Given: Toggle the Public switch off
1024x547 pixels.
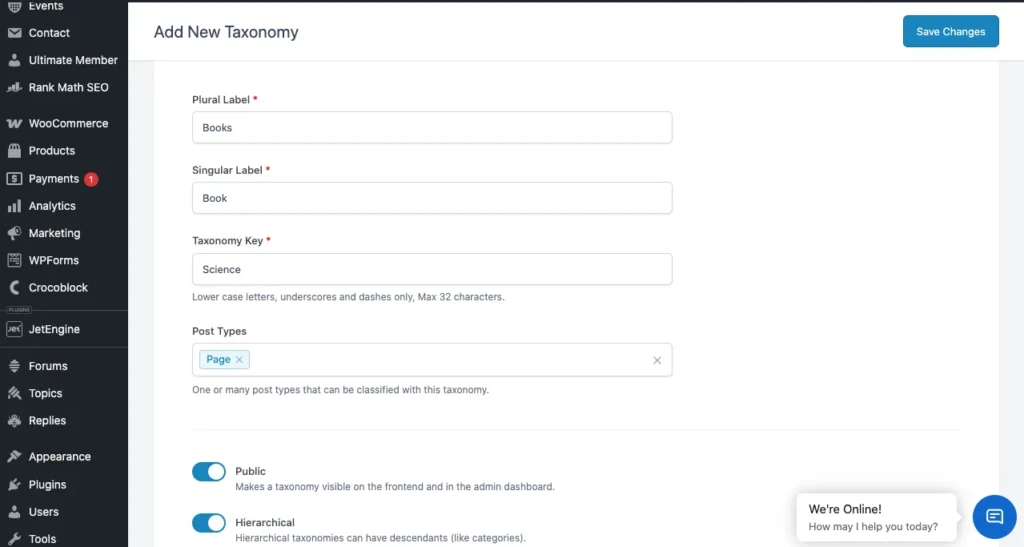Looking at the screenshot, I should click(209, 472).
